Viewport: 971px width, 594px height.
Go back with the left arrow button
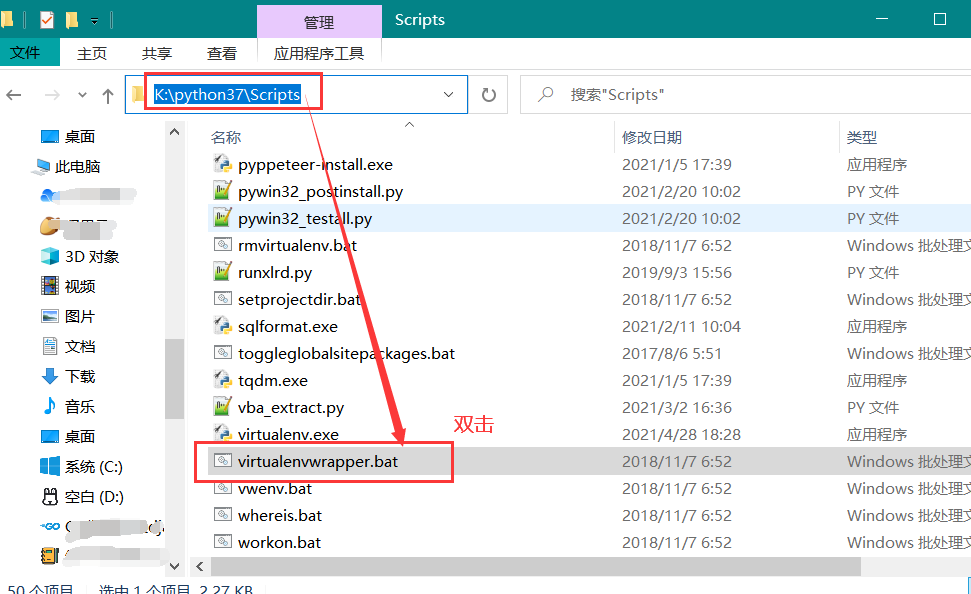(14, 95)
